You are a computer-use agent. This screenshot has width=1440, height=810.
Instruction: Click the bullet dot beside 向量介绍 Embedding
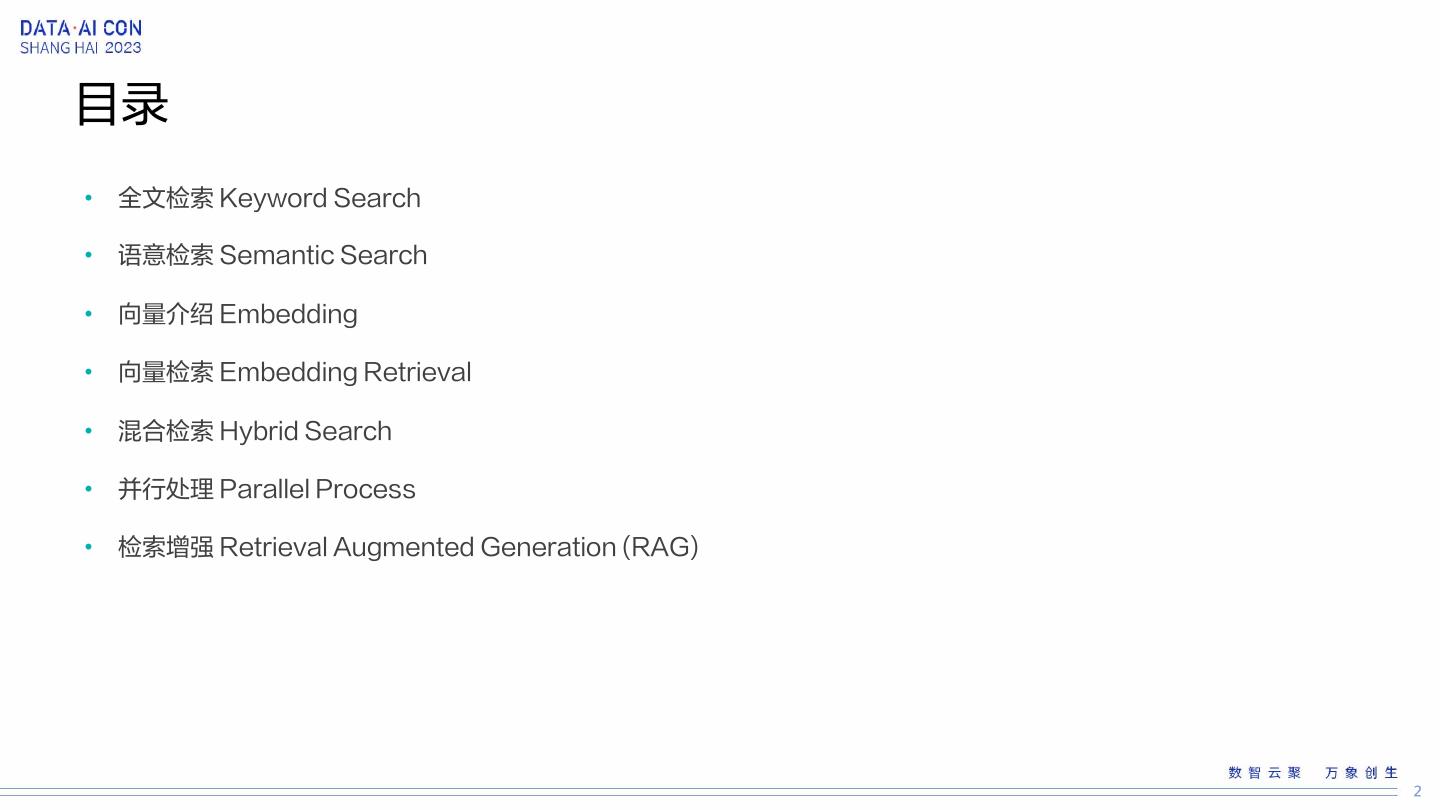[89, 314]
